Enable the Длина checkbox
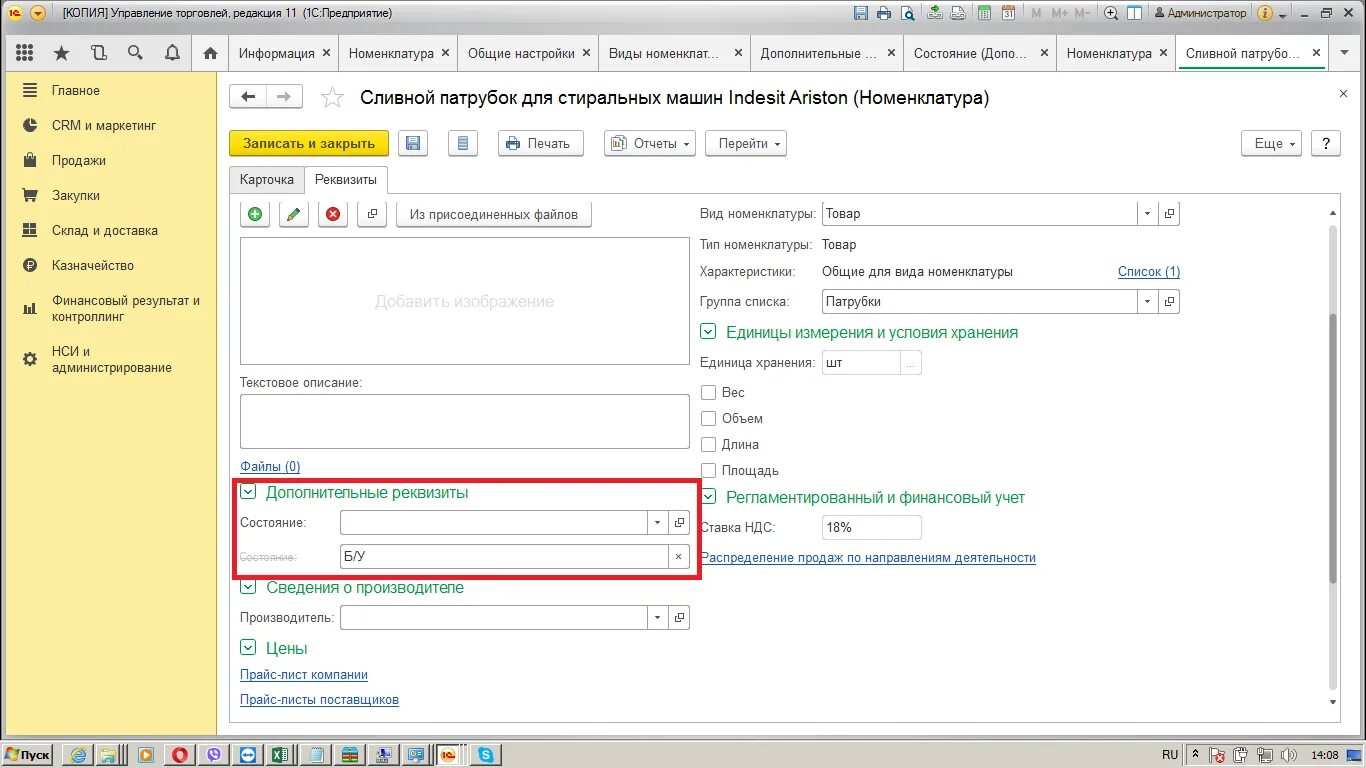The width and height of the screenshot is (1366, 768). [709, 444]
